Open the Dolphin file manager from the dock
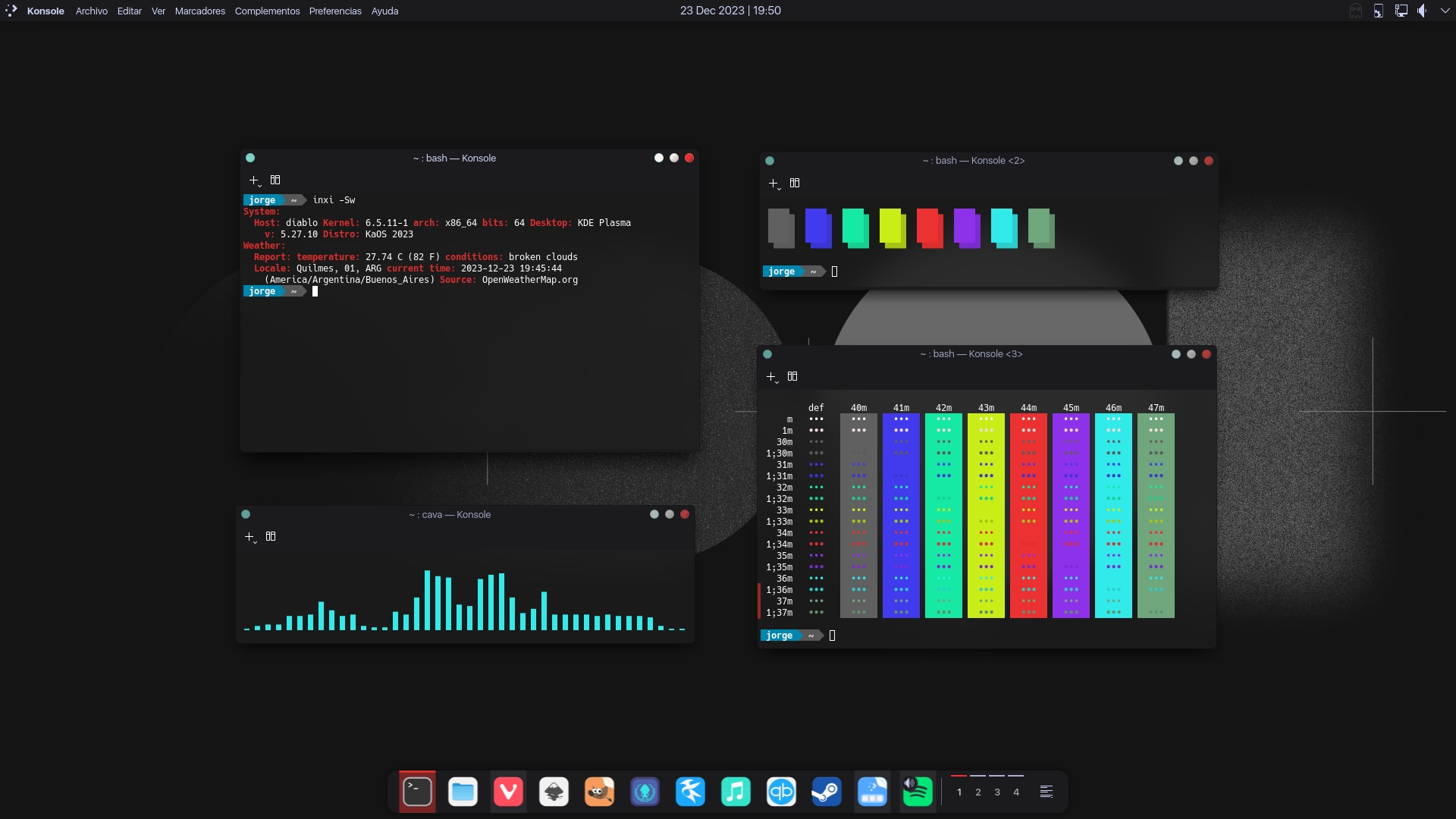Screen dimensions: 1456x819 coord(463,791)
